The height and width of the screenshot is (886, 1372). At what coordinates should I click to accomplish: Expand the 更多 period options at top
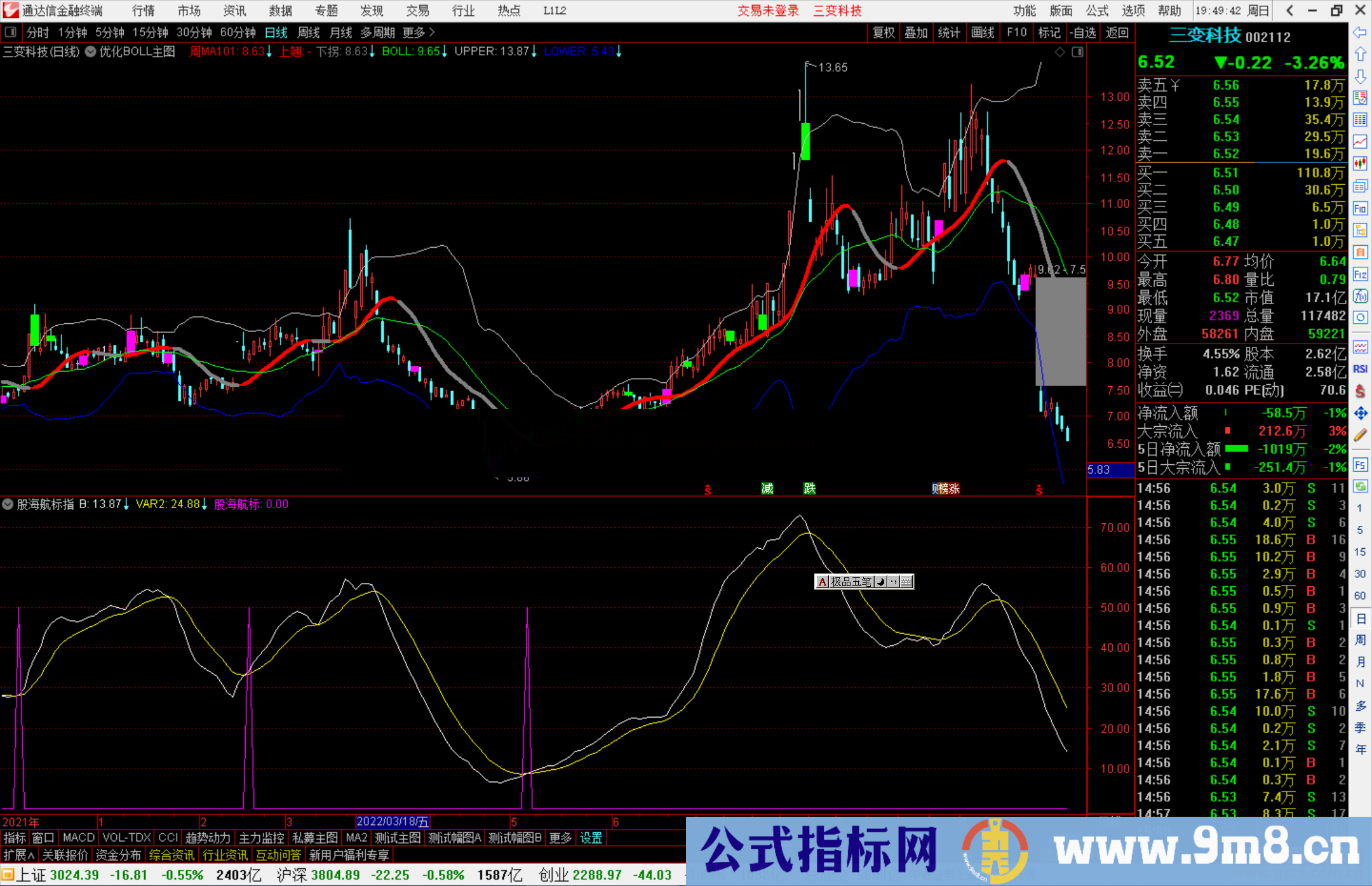(x=413, y=32)
